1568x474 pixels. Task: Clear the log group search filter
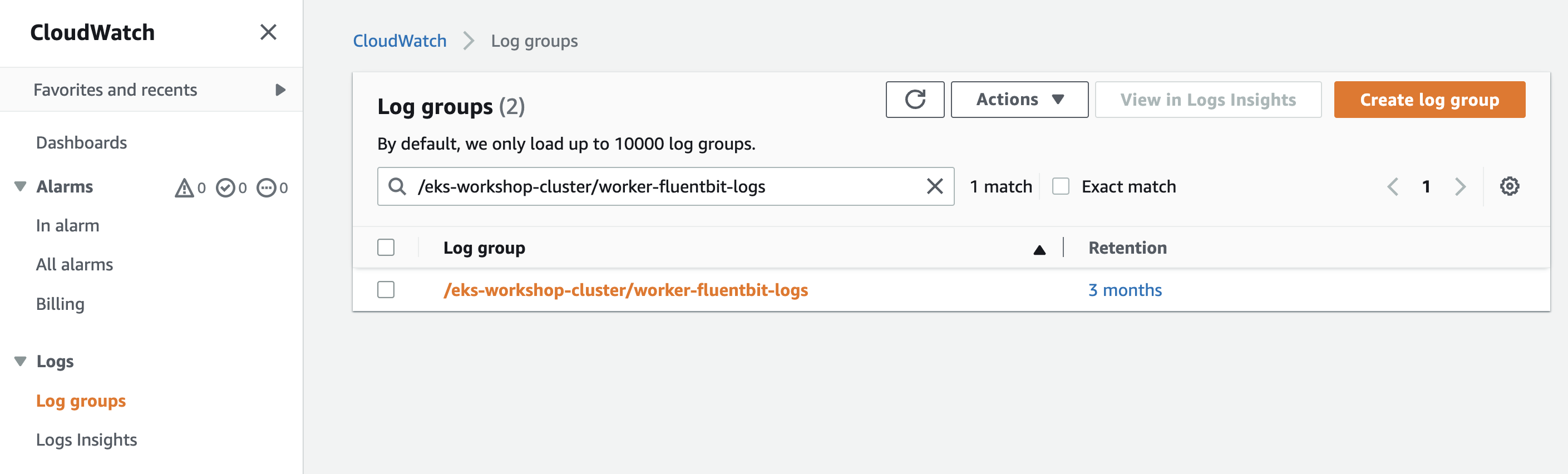935,186
